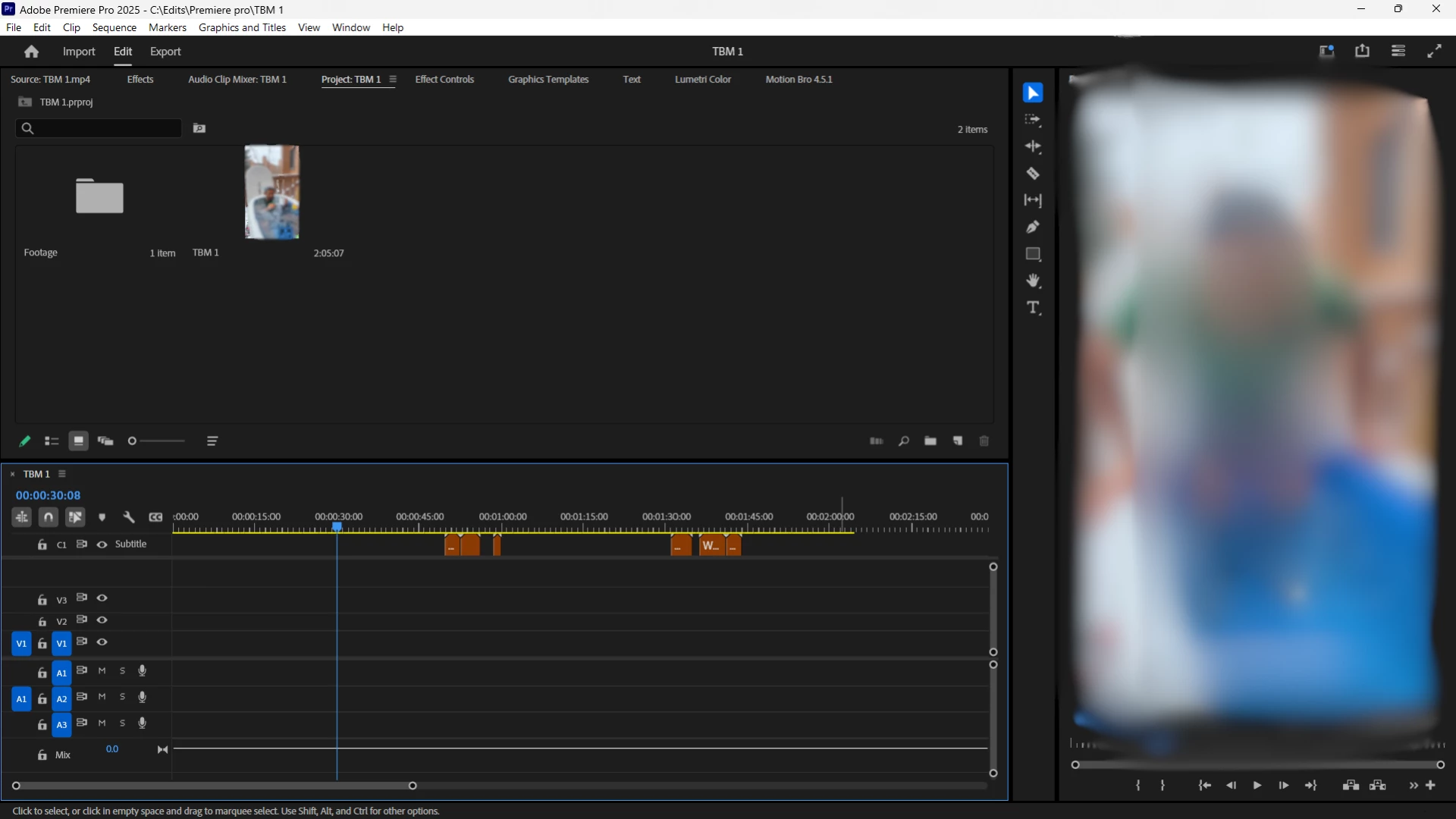Open the TBM 1 sequence panel menu
This screenshot has height=819, width=1456.
click(x=62, y=474)
